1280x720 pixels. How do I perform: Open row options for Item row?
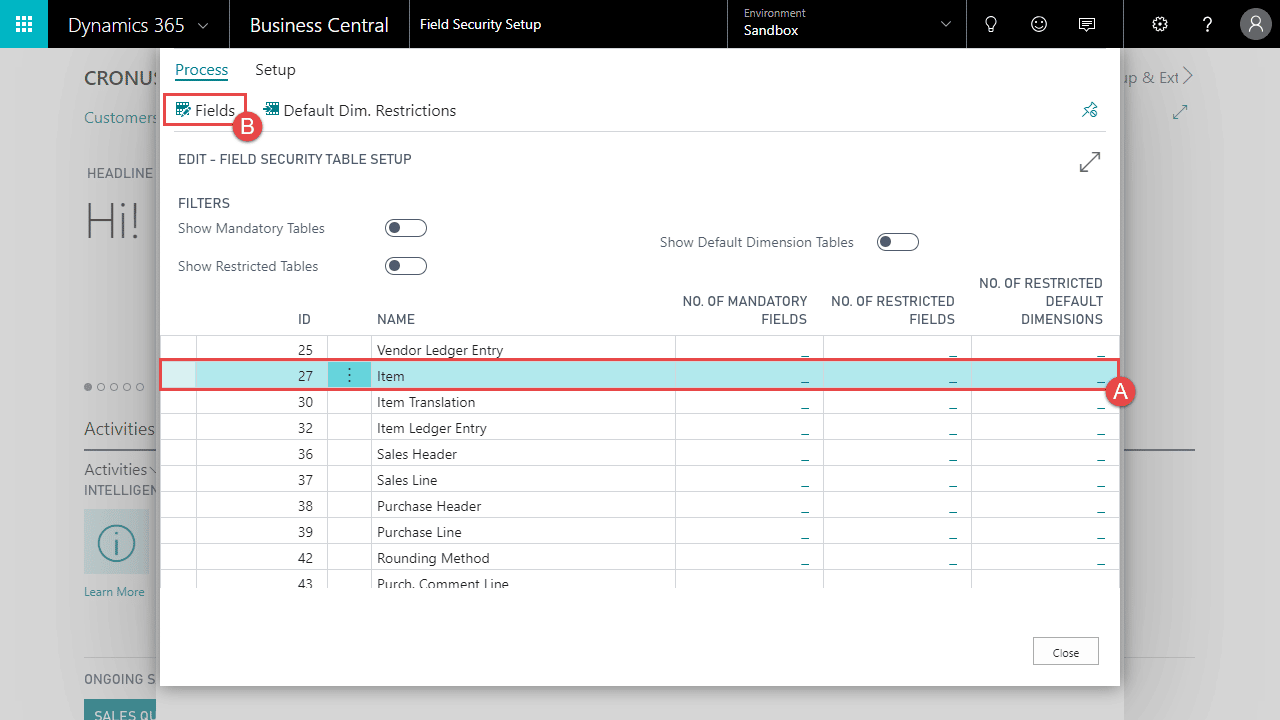[x=349, y=375]
